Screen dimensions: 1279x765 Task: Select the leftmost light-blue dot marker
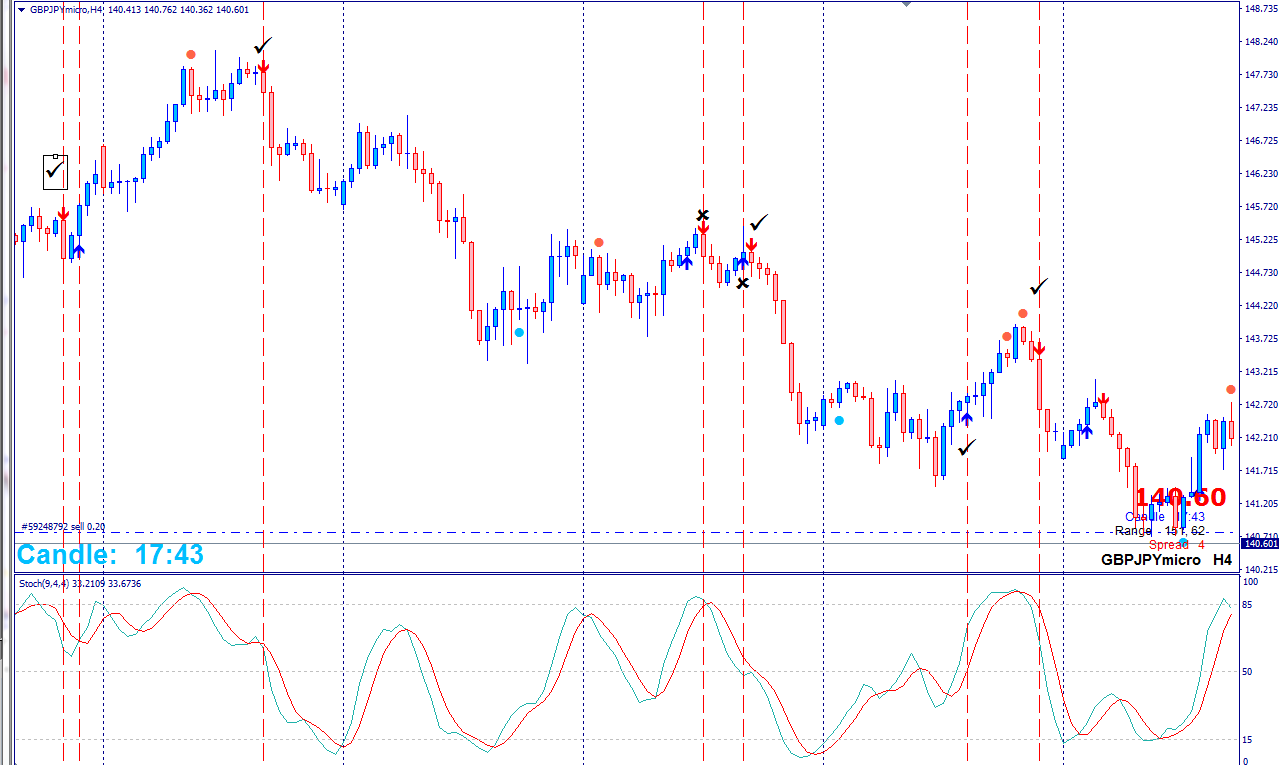(x=519, y=332)
